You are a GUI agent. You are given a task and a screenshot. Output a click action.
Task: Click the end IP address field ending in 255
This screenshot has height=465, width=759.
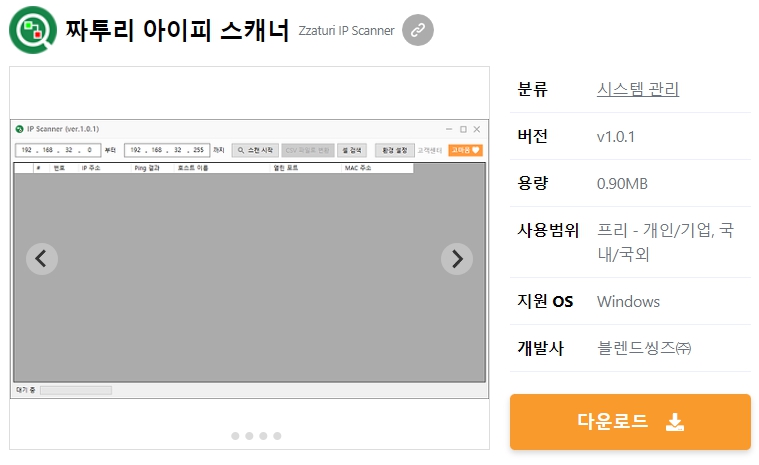tap(167, 150)
